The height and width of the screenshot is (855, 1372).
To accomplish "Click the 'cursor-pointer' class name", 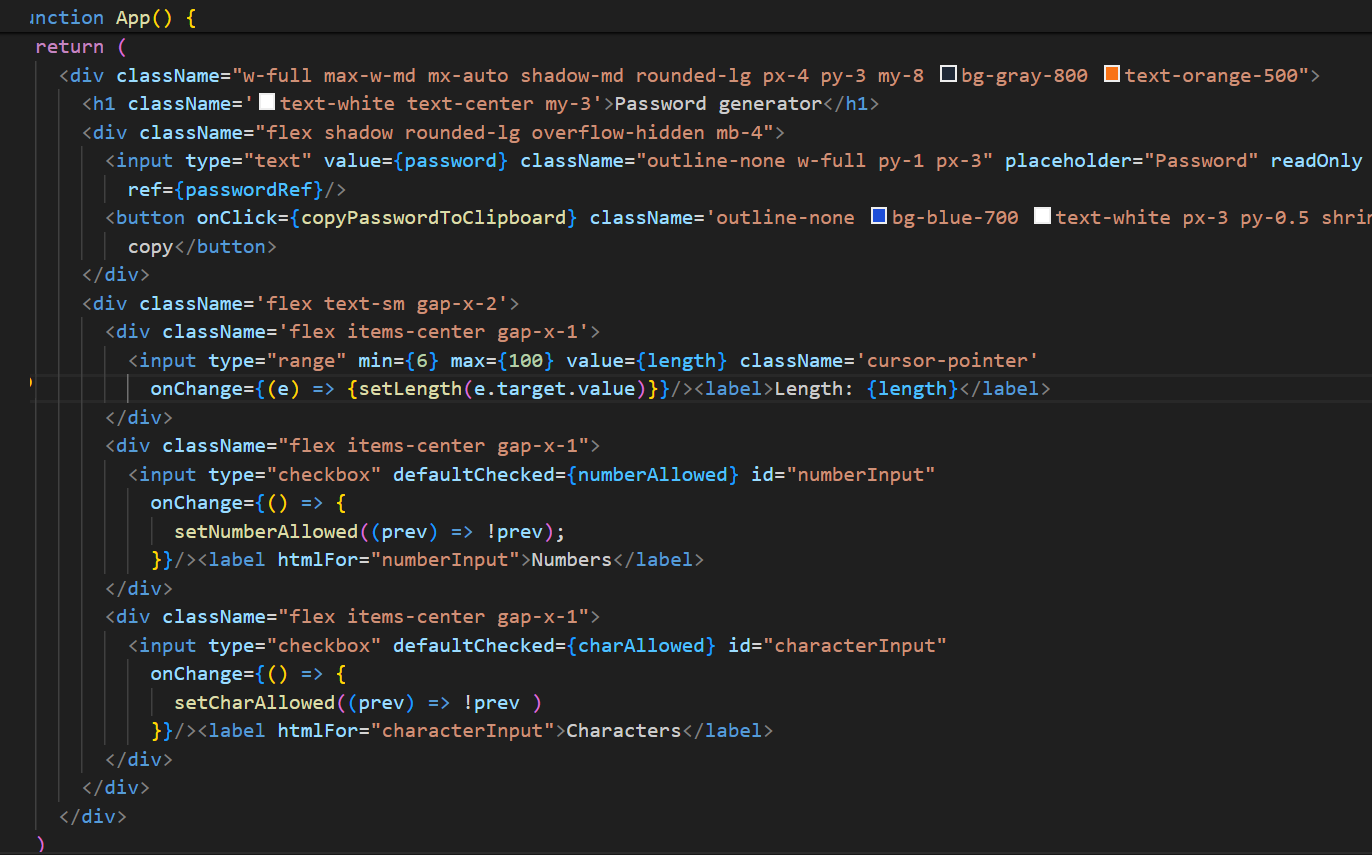I will pyautogui.click(x=947, y=360).
